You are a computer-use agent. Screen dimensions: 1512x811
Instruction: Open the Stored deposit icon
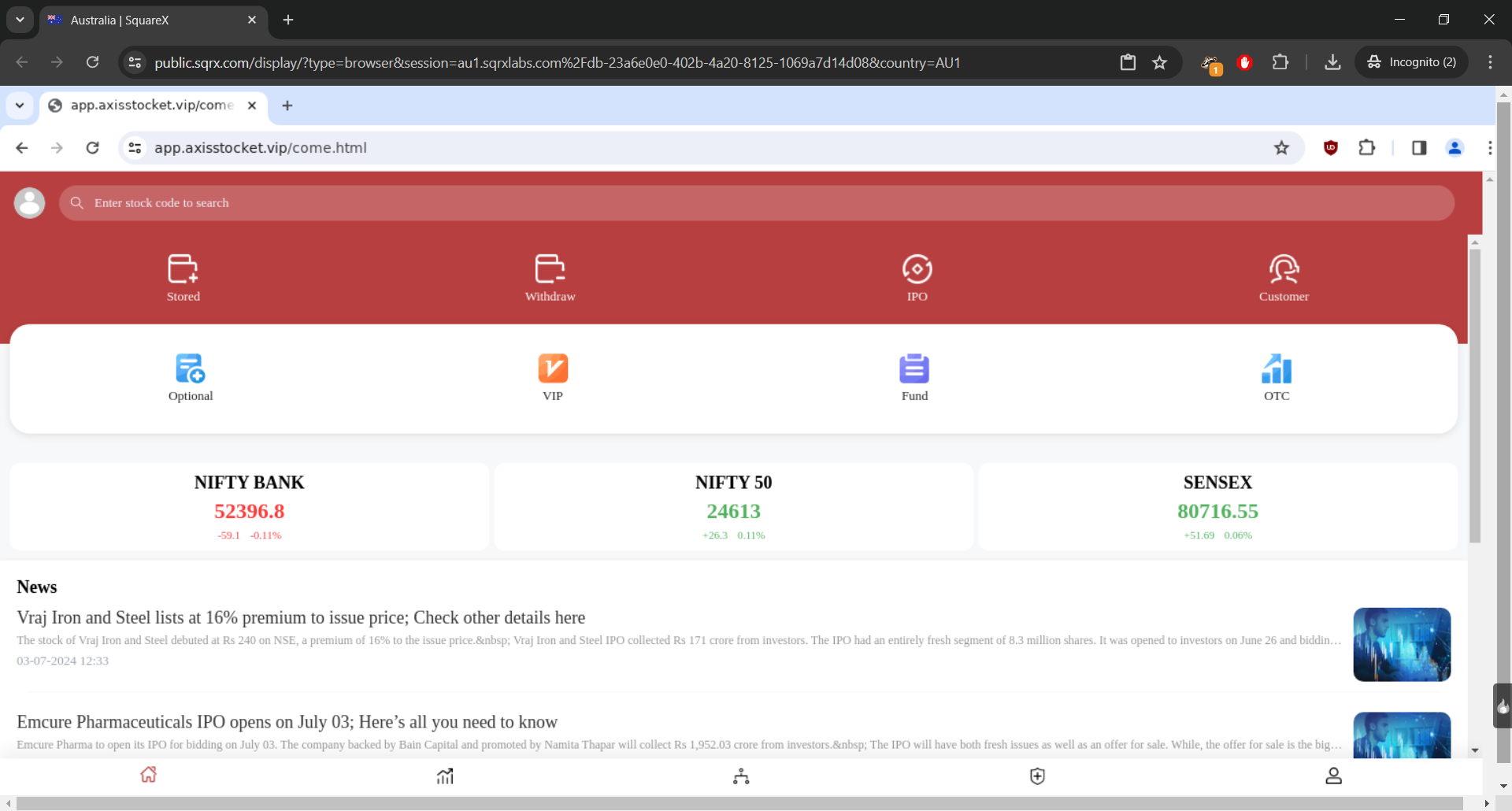coord(183,270)
